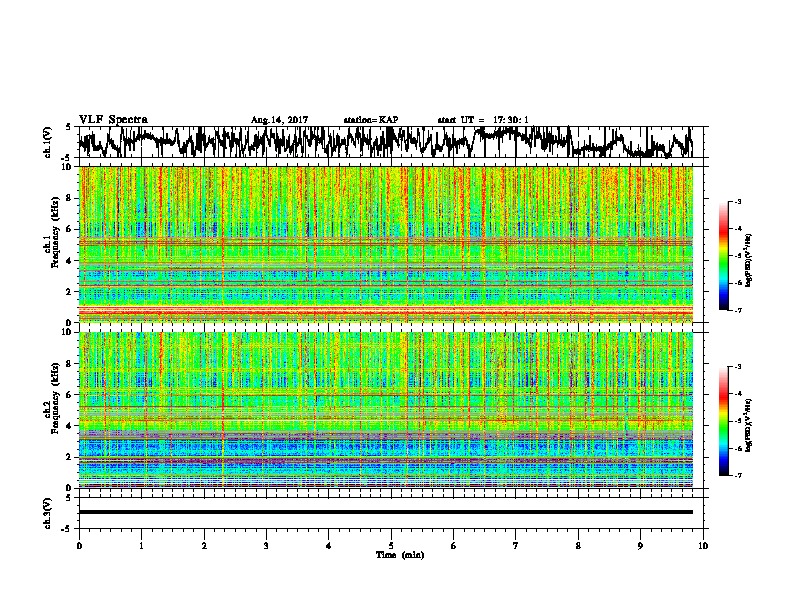Click time axis tick label "3"
Image resolution: width=792 pixels, height=612 pixels.
pyautogui.click(x=266, y=546)
